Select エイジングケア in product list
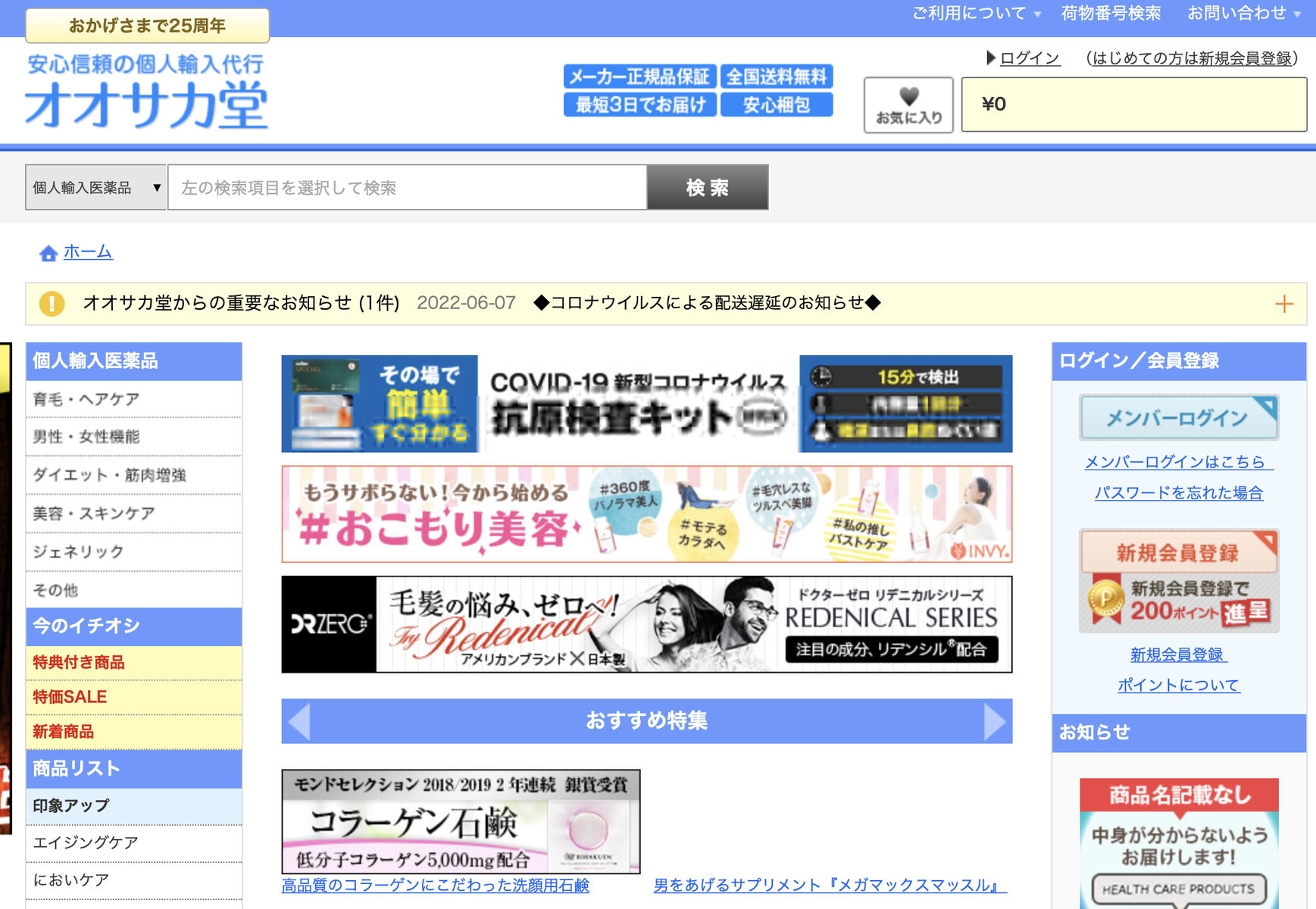 [x=134, y=843]
